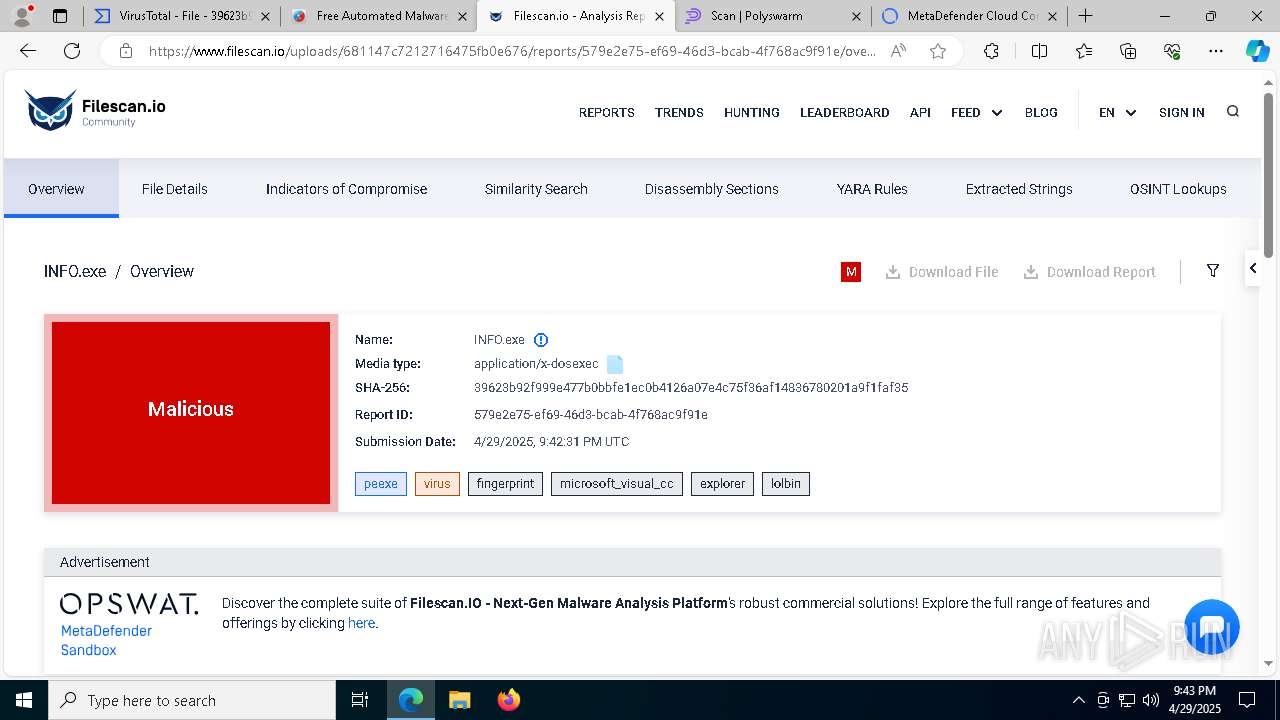Switch to YARA Rules tab
Viewport: 1280px width, 720px height.
[x=872, y=189]
